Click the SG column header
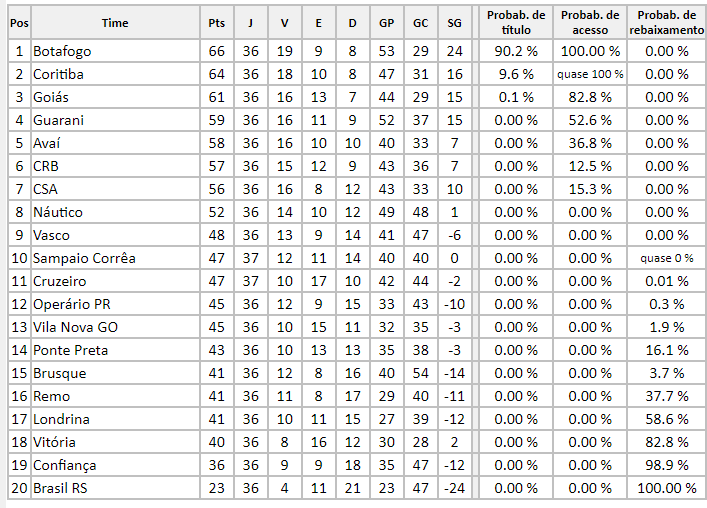 pyautogui.click(x=455, y=23)
